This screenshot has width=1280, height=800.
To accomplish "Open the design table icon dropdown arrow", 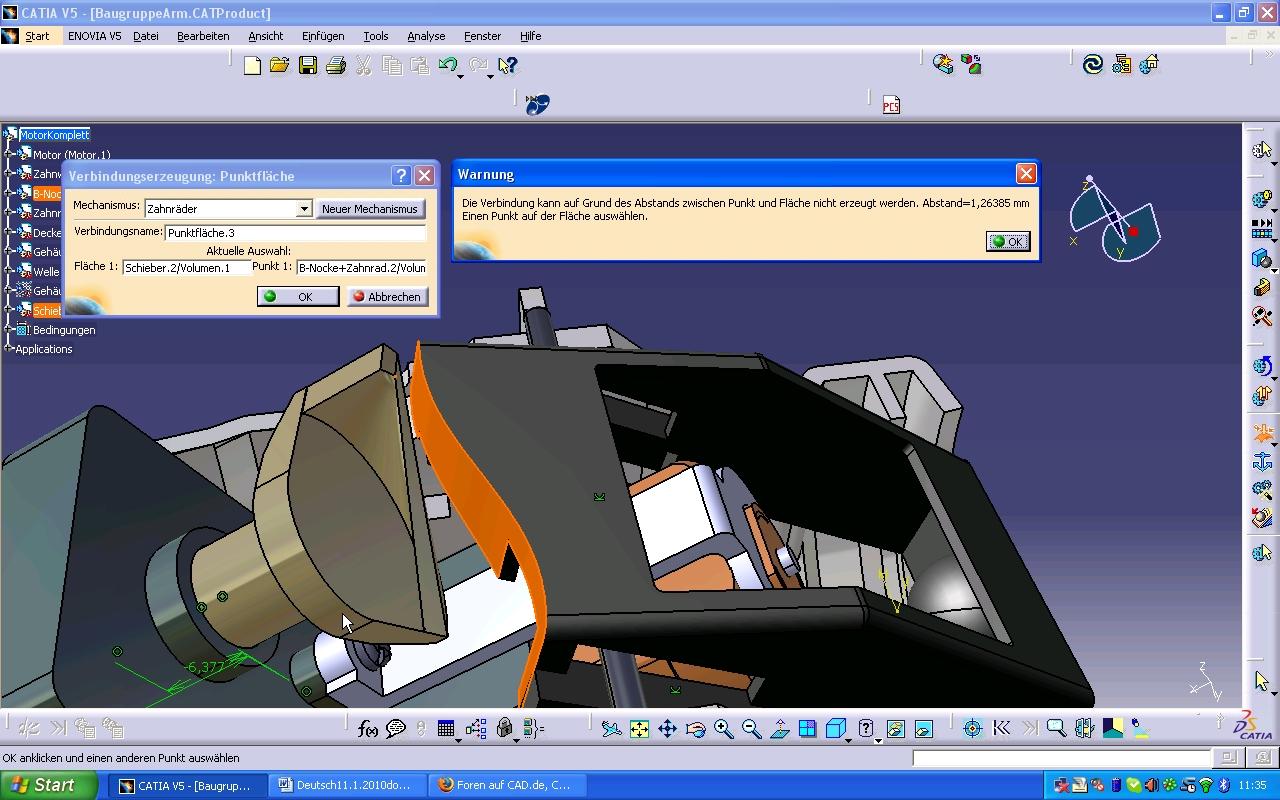I will point(459,739).
